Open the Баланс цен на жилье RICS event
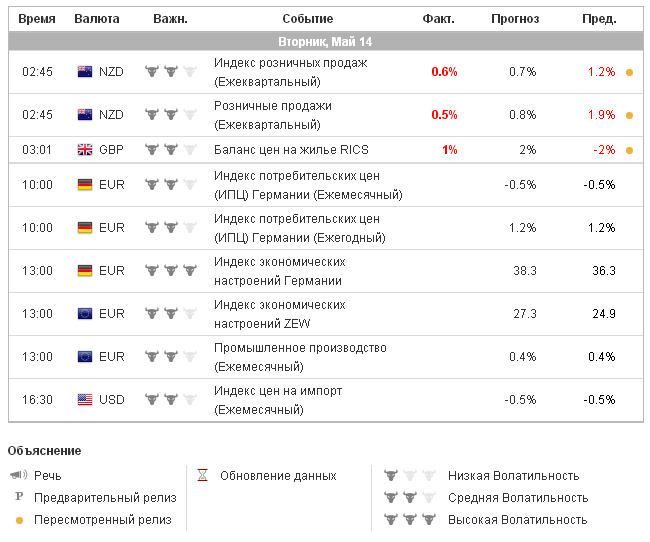 [291, 150]
